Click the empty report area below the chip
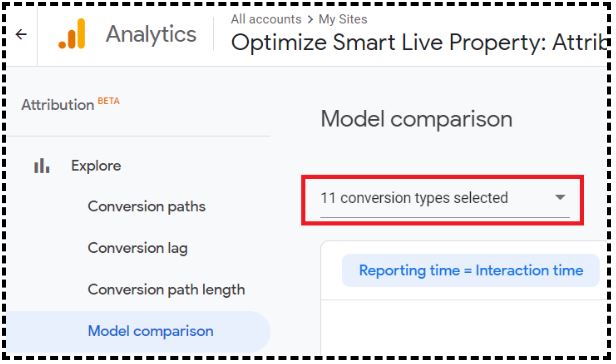Screen dimensions: 616x364 click(x=464, y=326)
